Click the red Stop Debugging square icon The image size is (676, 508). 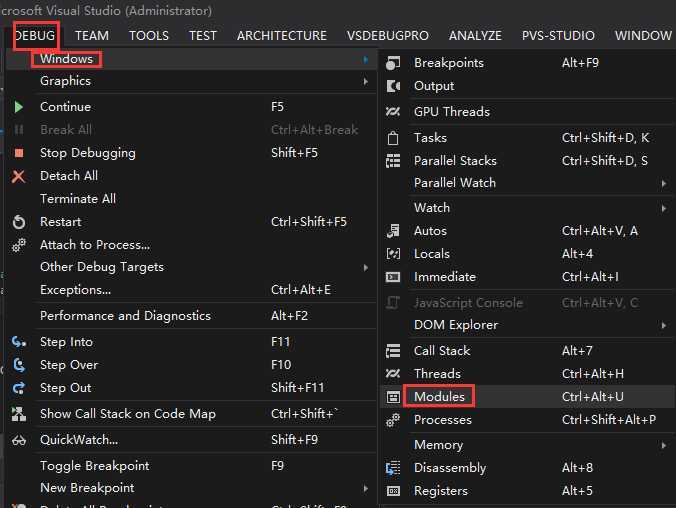click(19, 153)
